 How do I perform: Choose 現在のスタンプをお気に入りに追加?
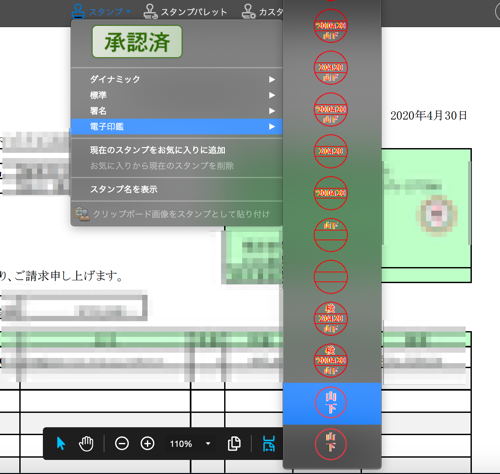click(x=157, y=150)
